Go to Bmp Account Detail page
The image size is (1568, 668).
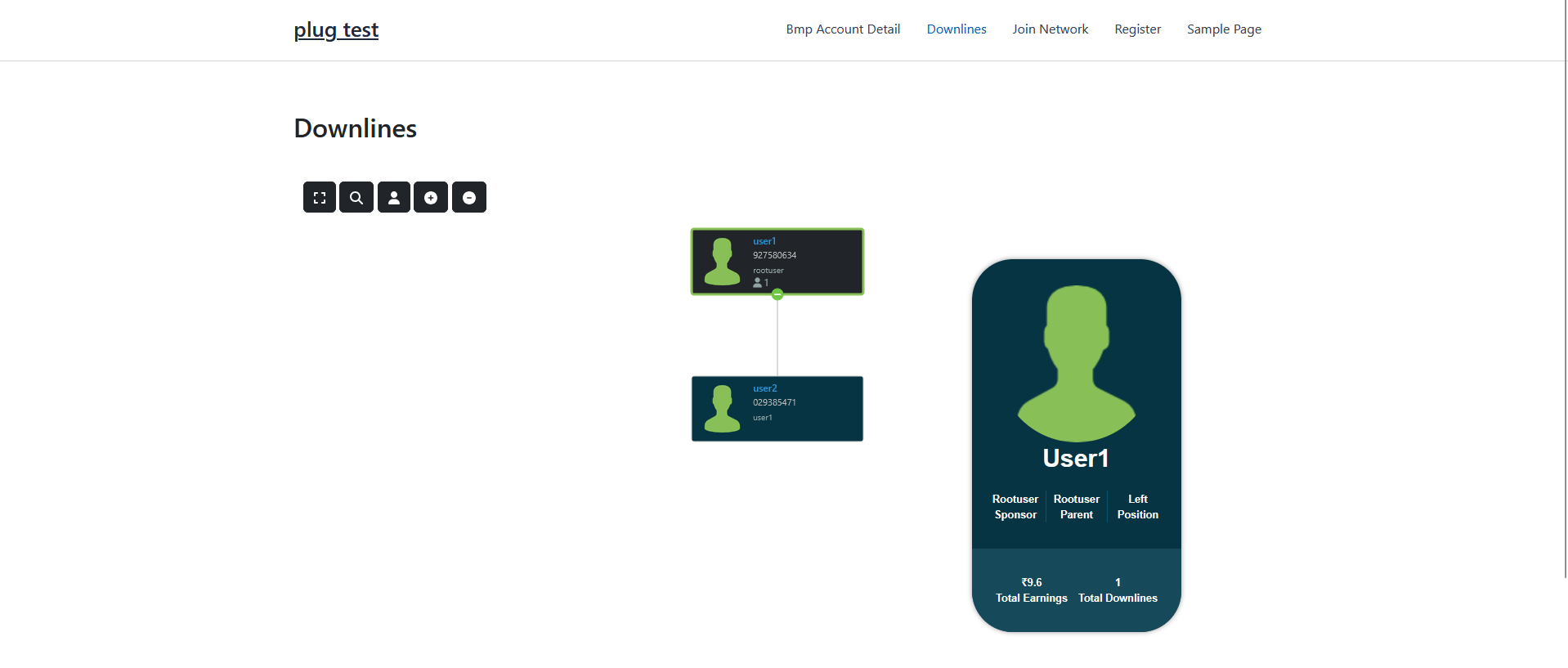(x=843, y=29)
